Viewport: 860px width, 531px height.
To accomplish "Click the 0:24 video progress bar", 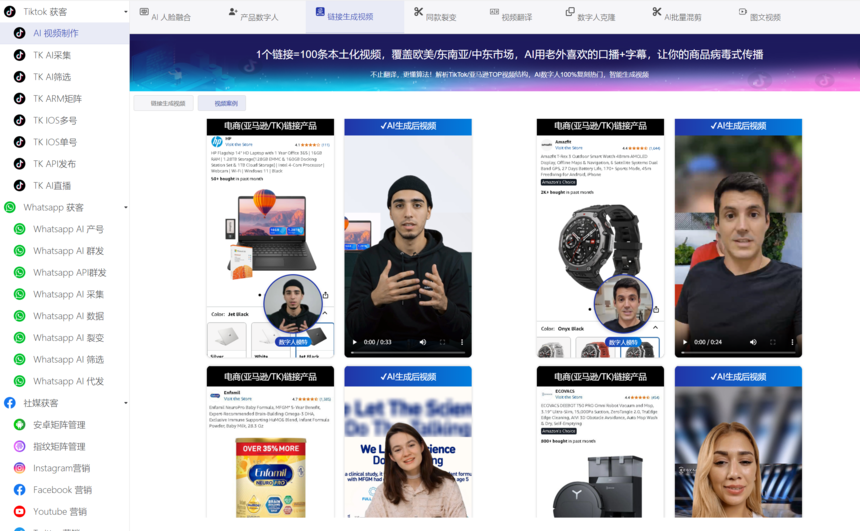I will coord(738,352).
